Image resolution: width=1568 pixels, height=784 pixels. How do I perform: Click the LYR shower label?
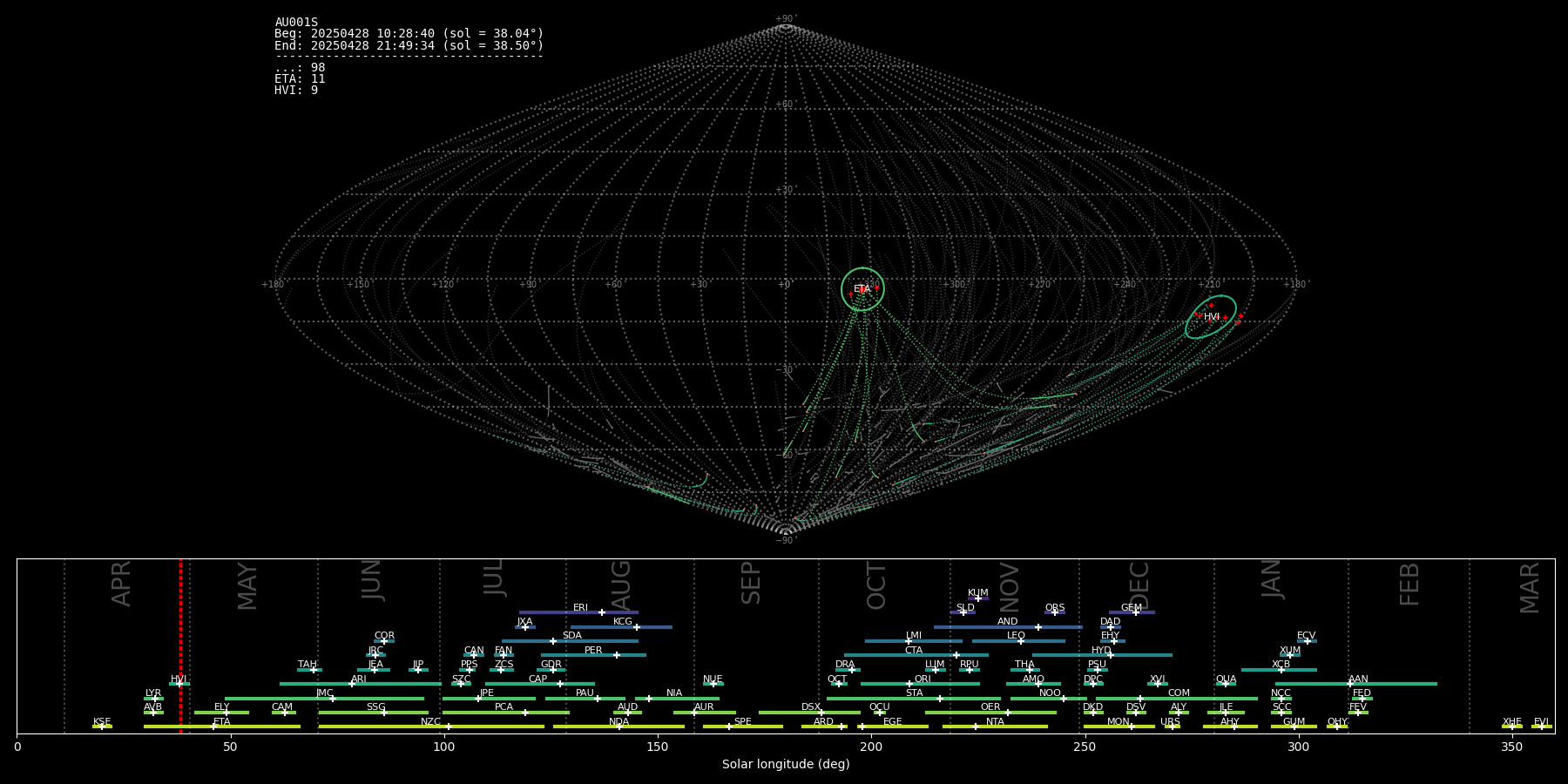click(153, 693)
